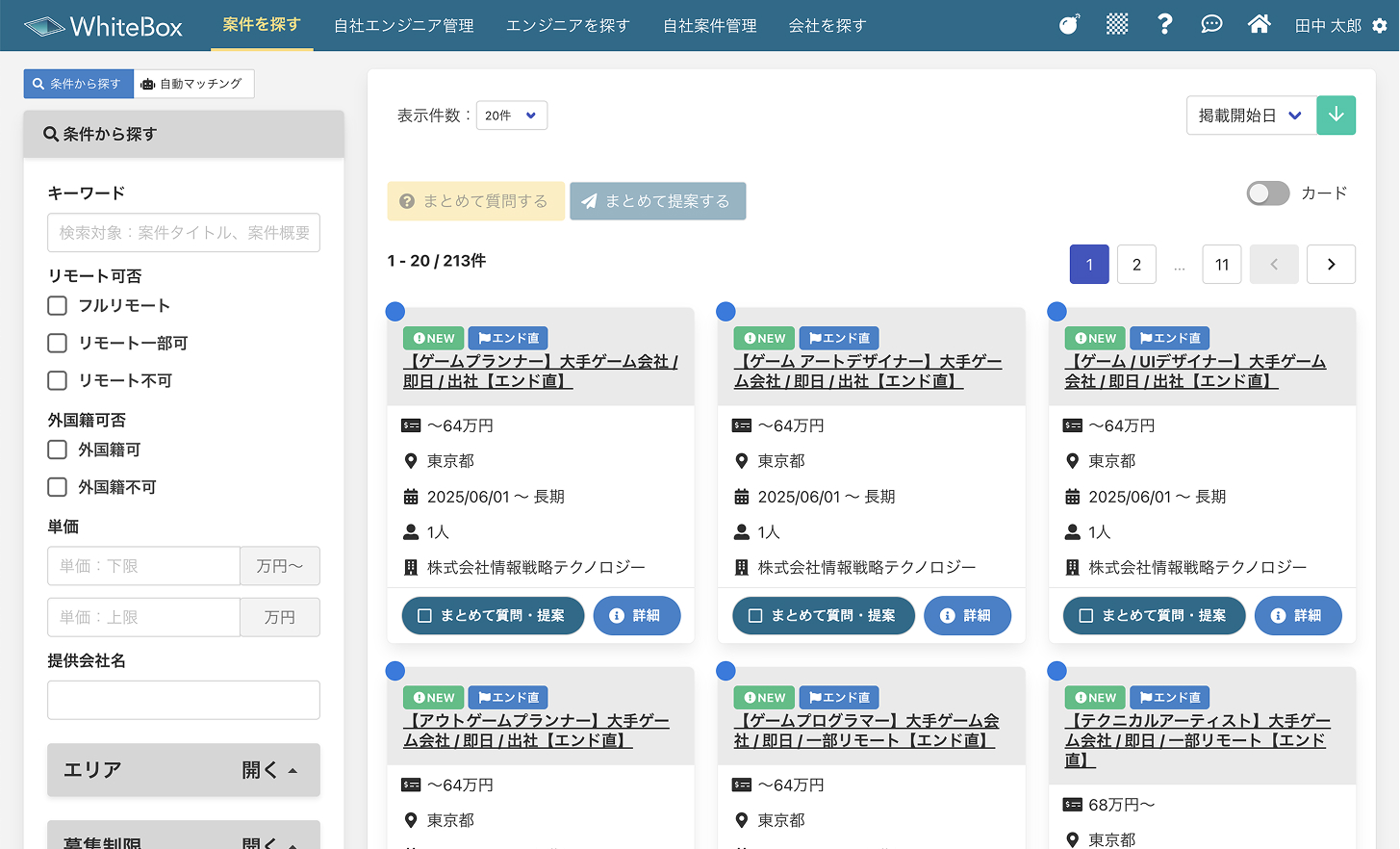Click location pin icon on UIデザイナー card
The height and width of the screenshot is (849, 1400).
point(1072,461)
